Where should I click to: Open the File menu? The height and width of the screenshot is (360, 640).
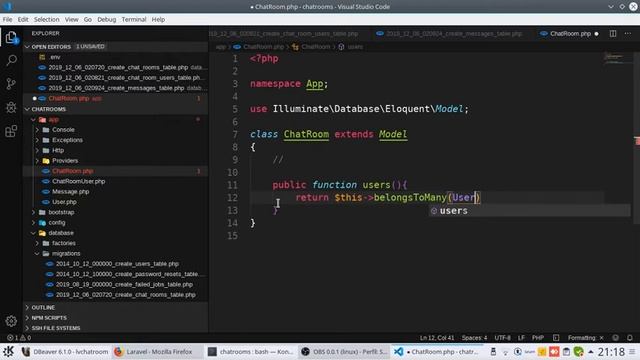tap(7, 19)
